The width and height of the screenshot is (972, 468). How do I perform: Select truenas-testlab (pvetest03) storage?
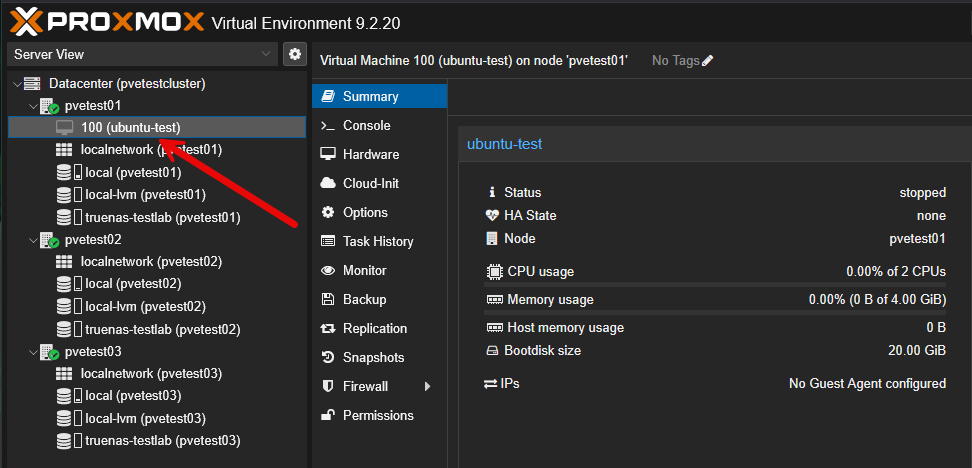pyautogui.click(x=163, y=441)
